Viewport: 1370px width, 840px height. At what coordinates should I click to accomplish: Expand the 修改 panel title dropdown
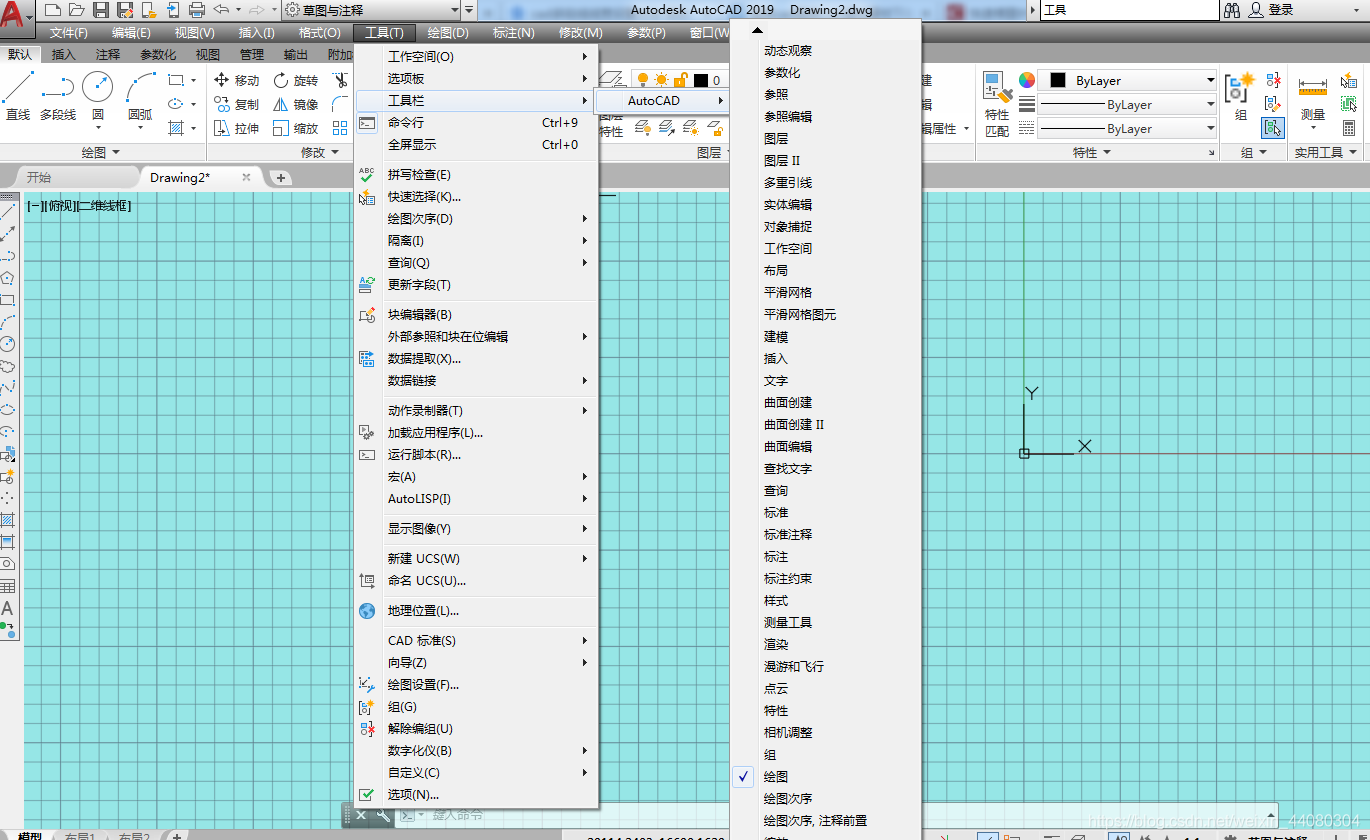pyautogui.click(x=320, y=152)
